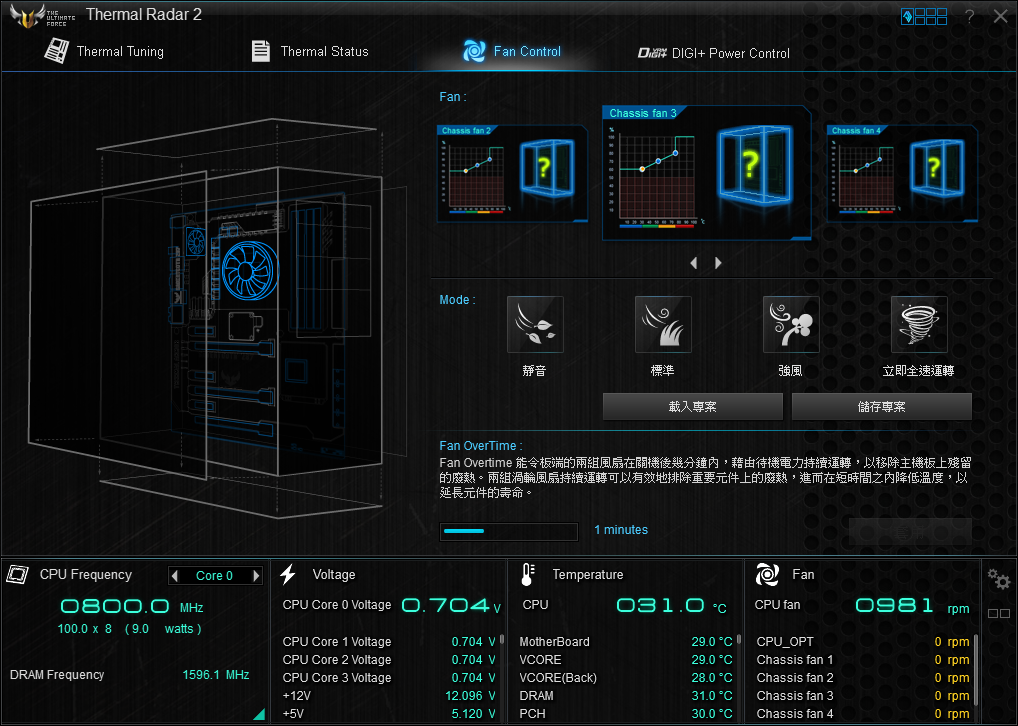Click the monitor panel layout squares icon
This screenshot has height=726, width=1018.
(x=998, y=614)
